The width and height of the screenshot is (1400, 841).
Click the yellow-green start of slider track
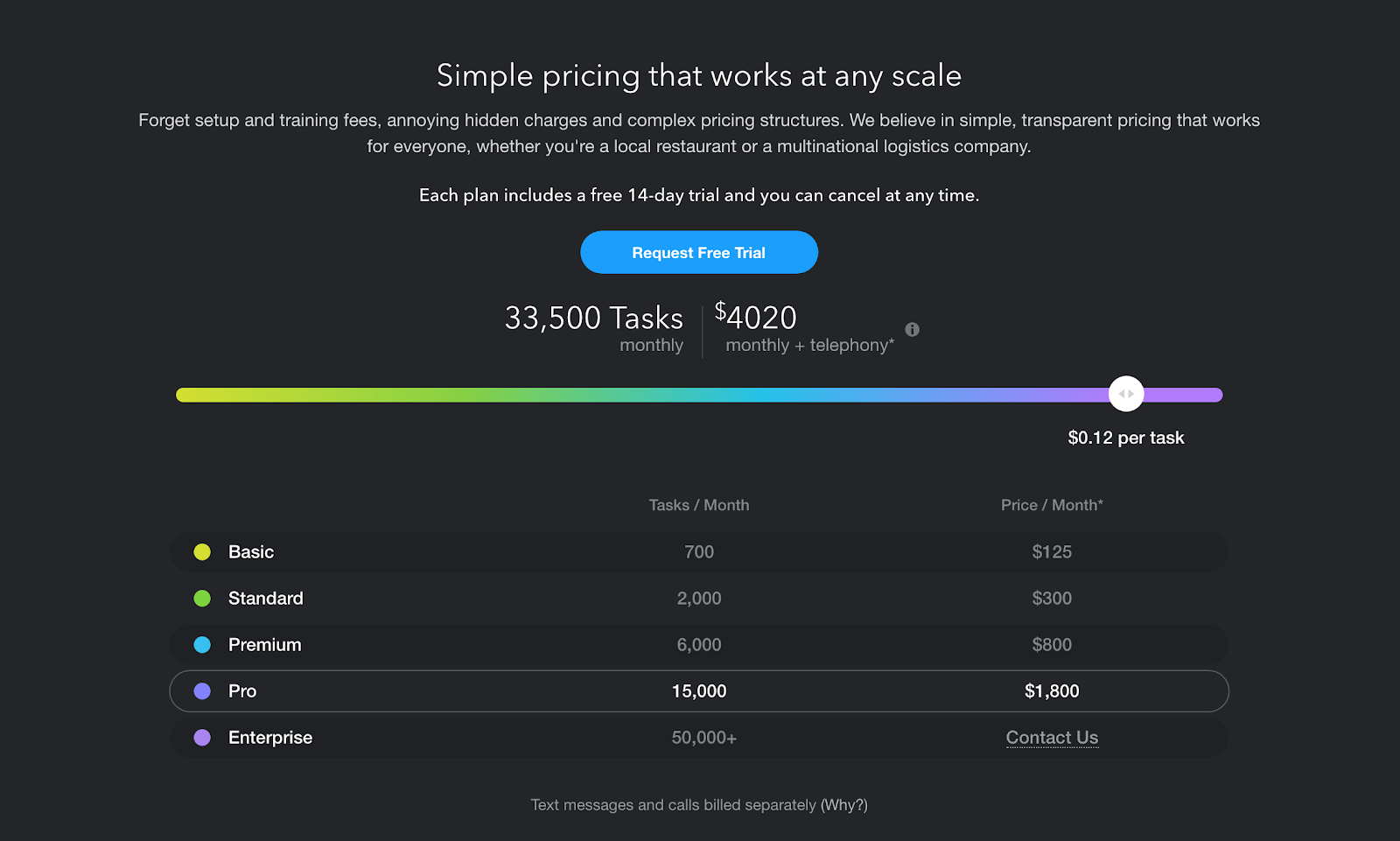[188, 395]
